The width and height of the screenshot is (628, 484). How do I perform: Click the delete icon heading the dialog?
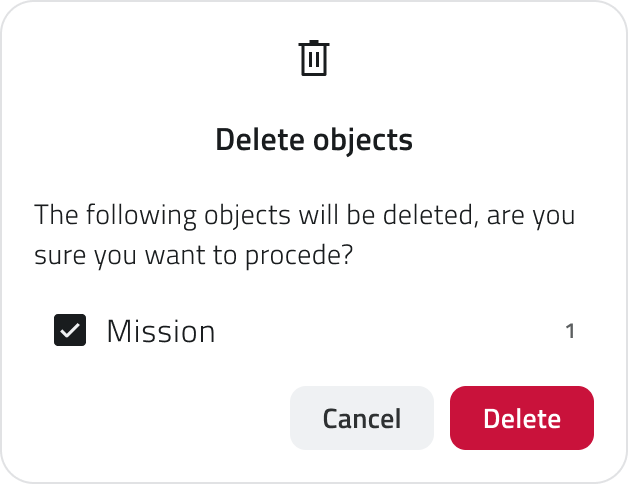point(314,58)
